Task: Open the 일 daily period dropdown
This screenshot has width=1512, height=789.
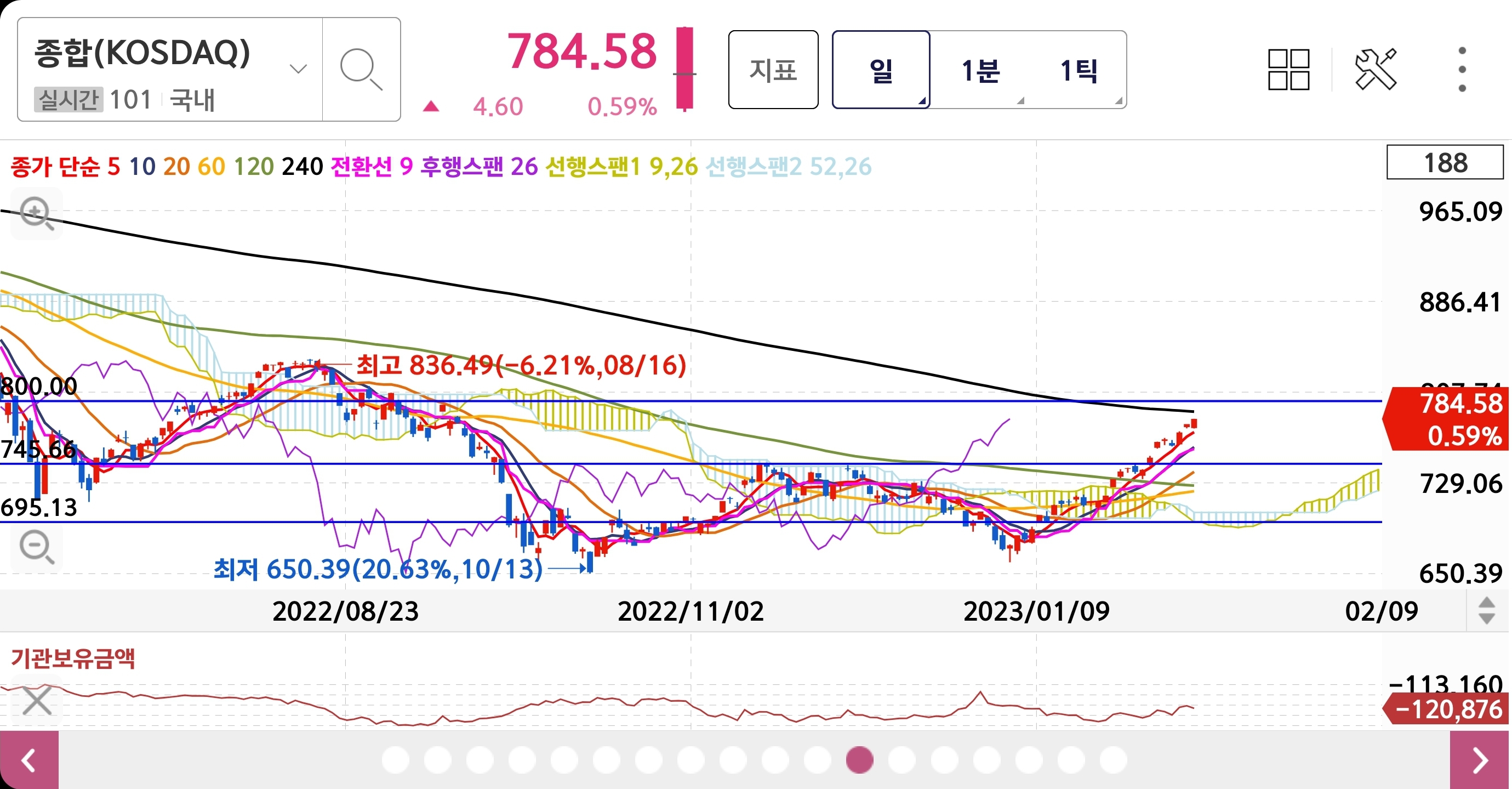Action: [x=881, y=70]
